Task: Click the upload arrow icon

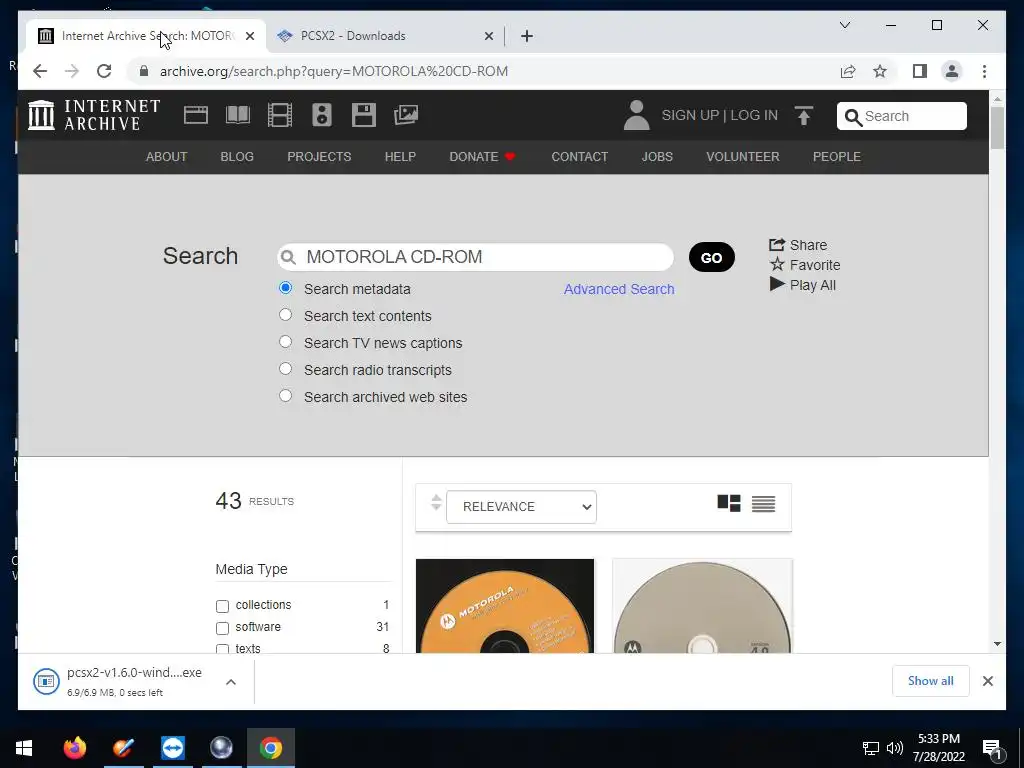Action: tap(804, 116)
